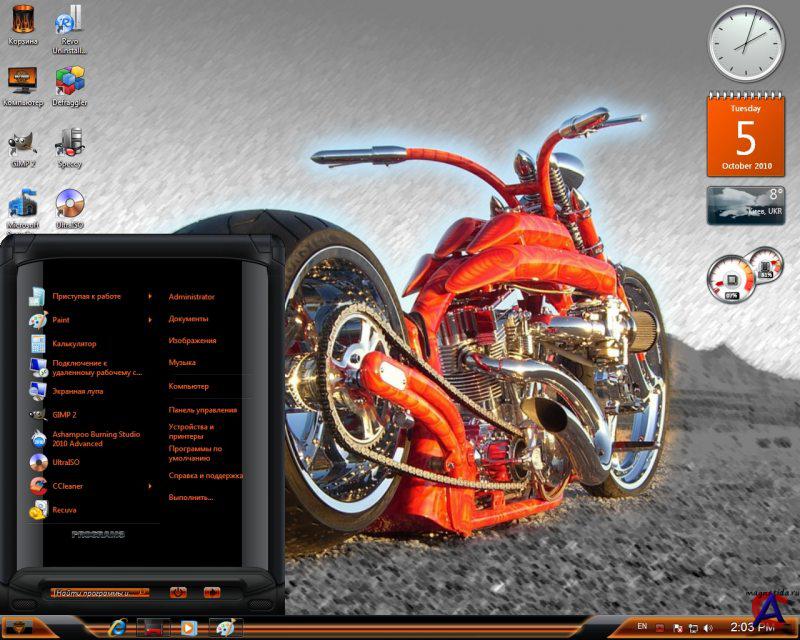Open the network status tray icon
This screenshot has height=640, width=800.
[692, 628]
